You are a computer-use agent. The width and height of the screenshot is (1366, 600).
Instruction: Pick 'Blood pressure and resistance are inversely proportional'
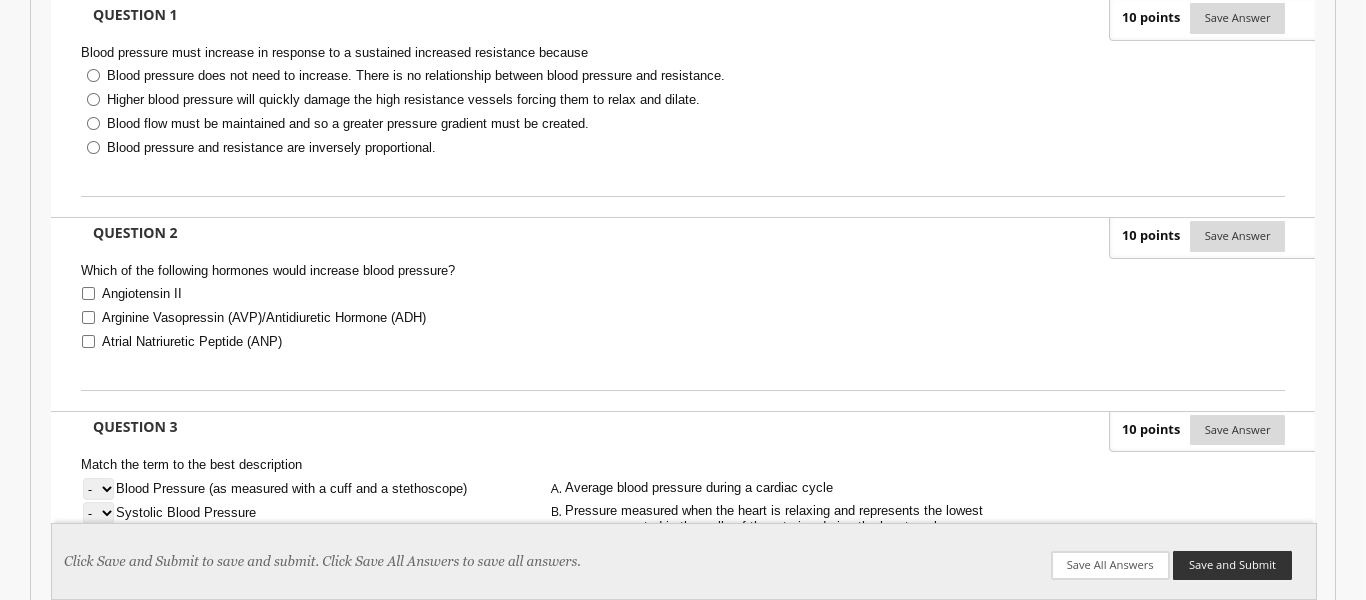pos(93,148)
